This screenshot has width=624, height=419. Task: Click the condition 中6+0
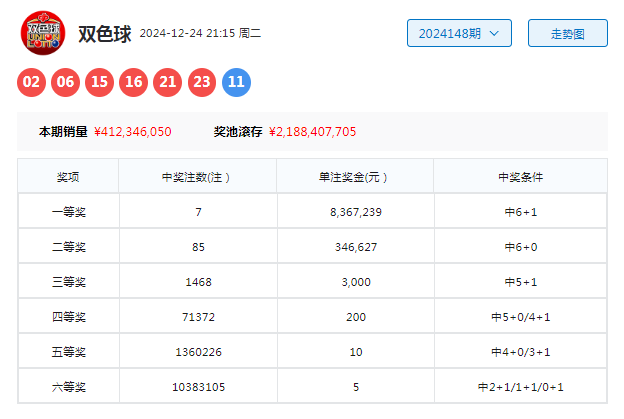pyautogui.click(x=521, y=247)
